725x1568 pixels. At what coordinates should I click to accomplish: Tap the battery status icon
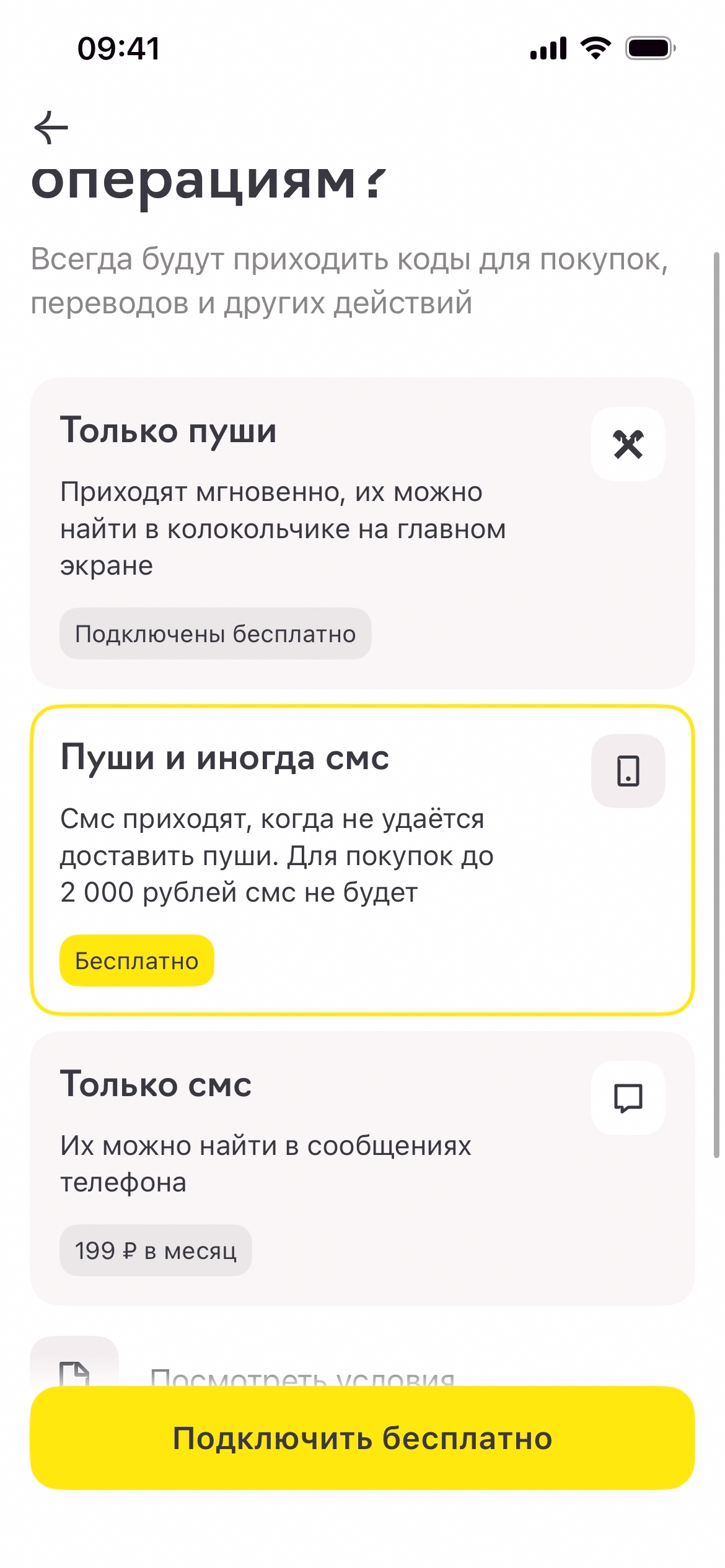click(650, 48)
